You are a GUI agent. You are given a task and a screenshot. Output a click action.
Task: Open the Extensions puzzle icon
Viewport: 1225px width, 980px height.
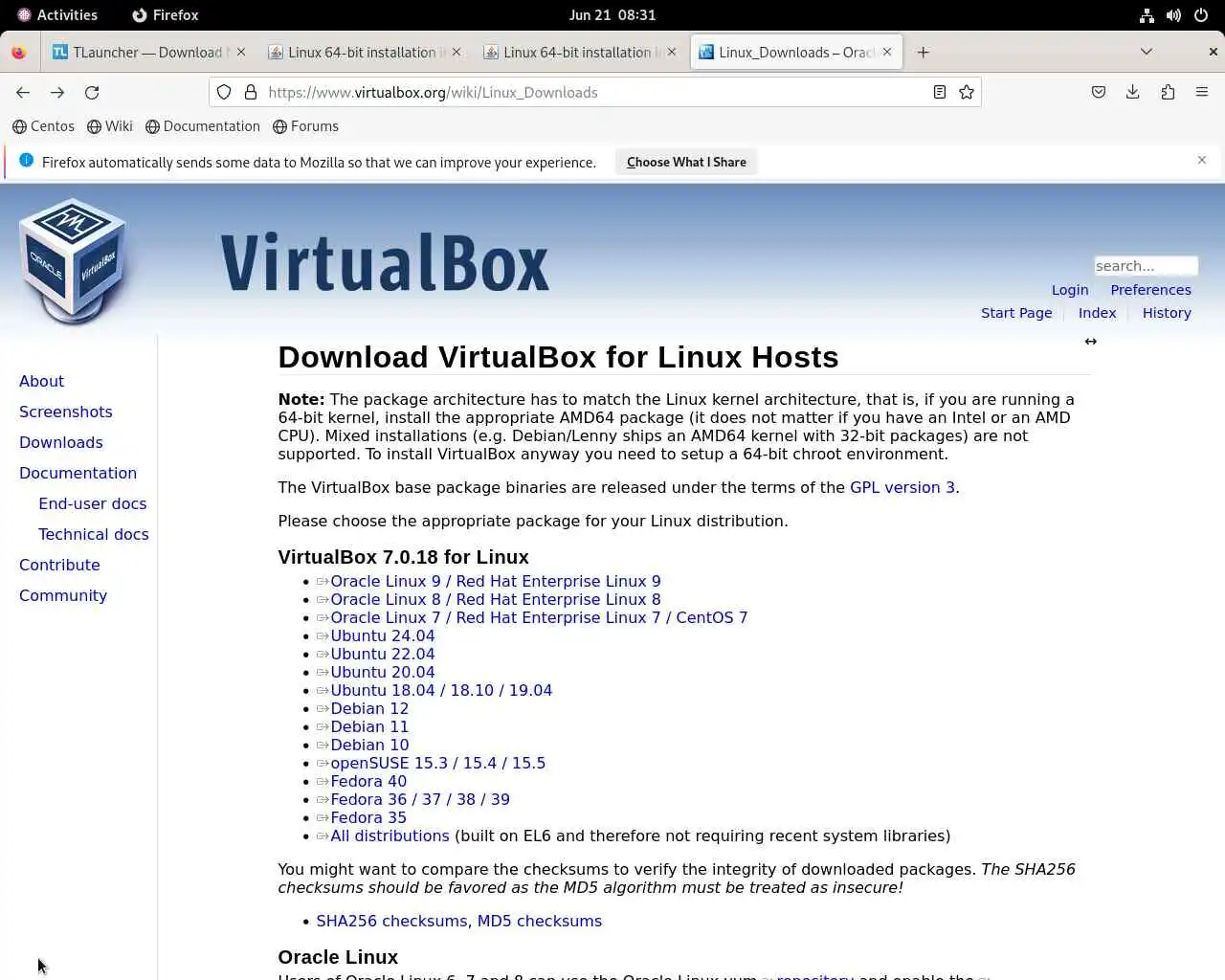click(1168, 92)
